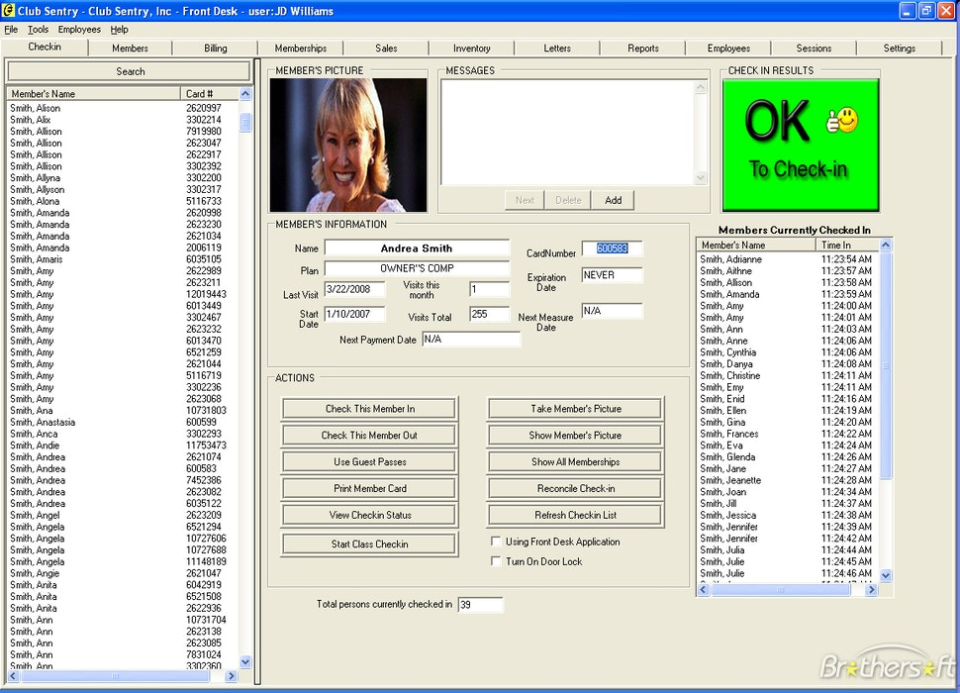
Task: Click Take Member's Picture button
Action: 576,408
